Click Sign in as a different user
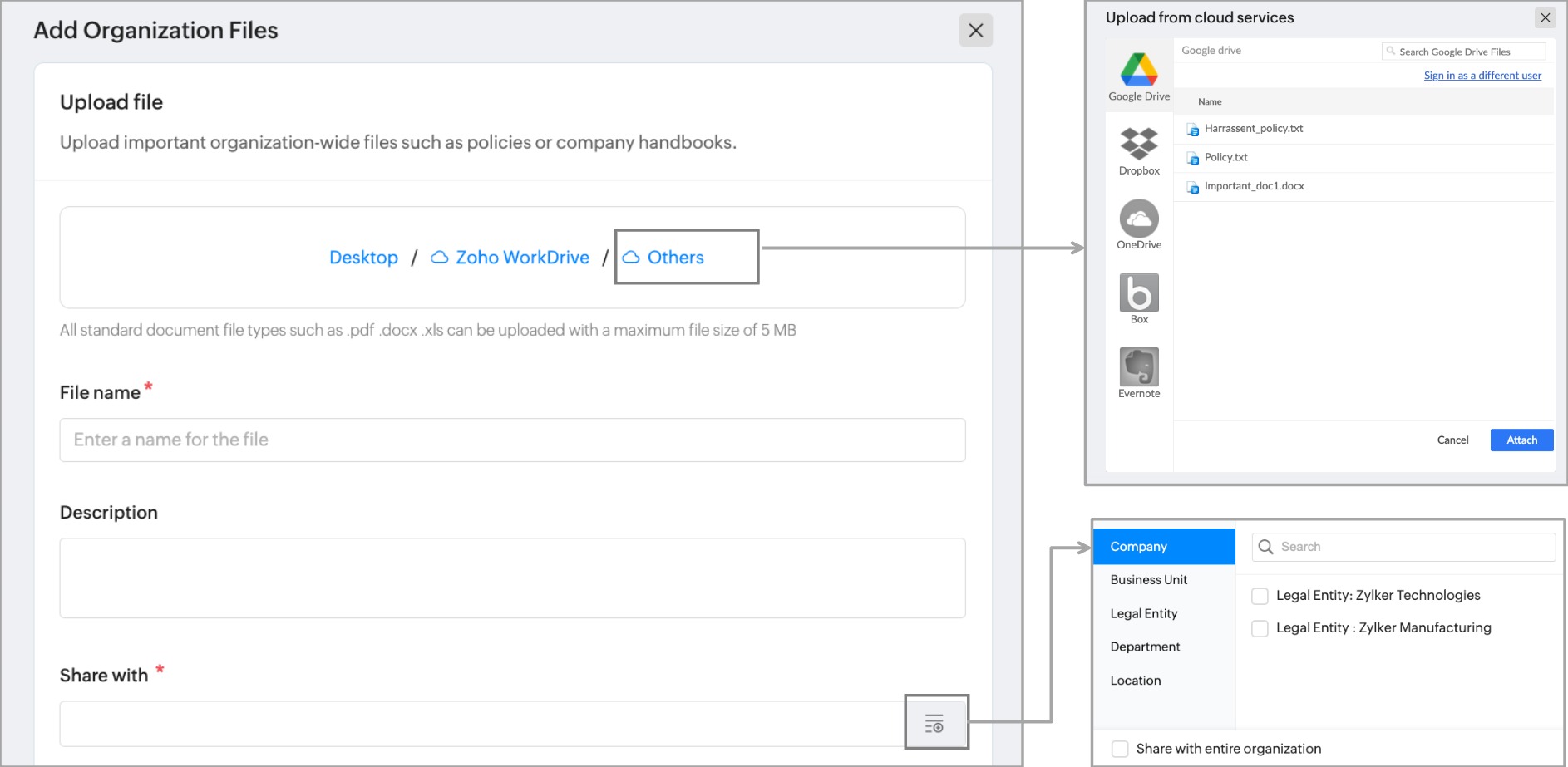 pos(1482,76)
